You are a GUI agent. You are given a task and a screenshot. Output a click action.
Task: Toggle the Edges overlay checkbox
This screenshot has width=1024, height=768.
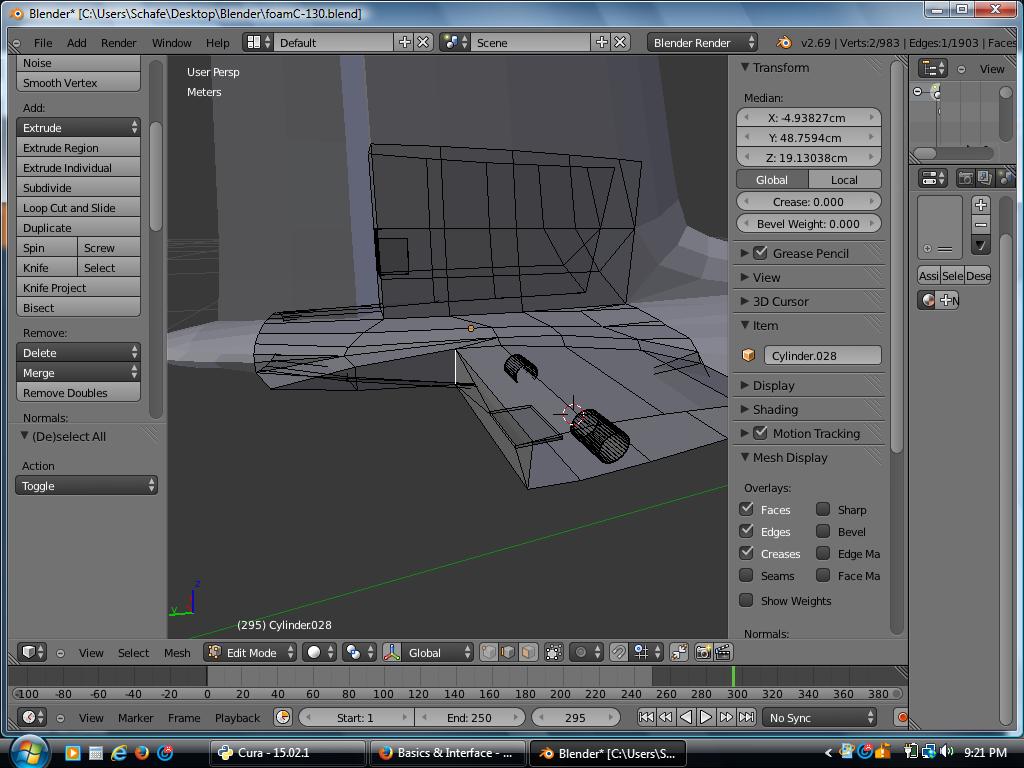coord(746,531)
